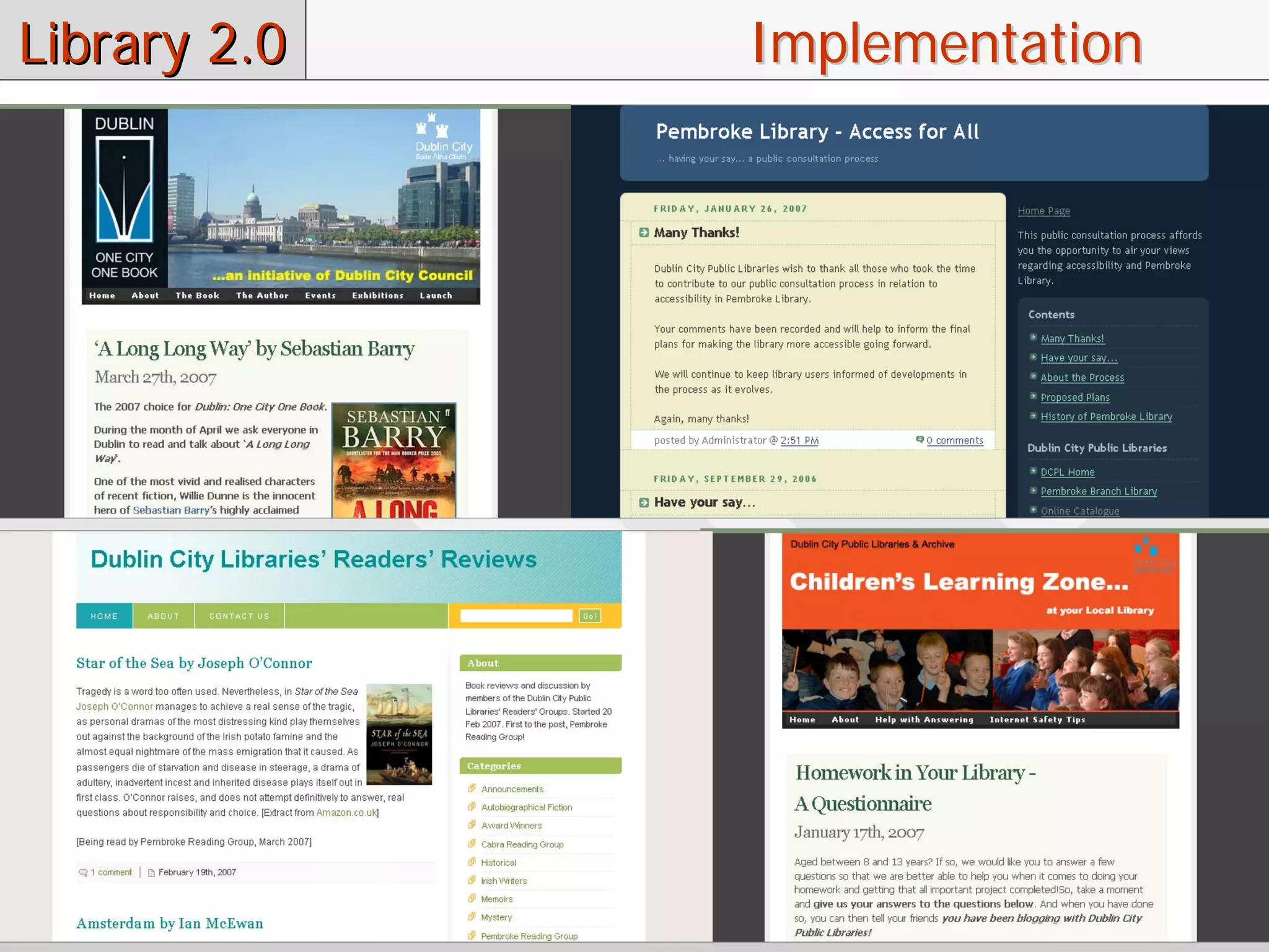The image size is (1269, 952).
Task: Open Autobiographical Fiction category
Action: click(527, 807)
